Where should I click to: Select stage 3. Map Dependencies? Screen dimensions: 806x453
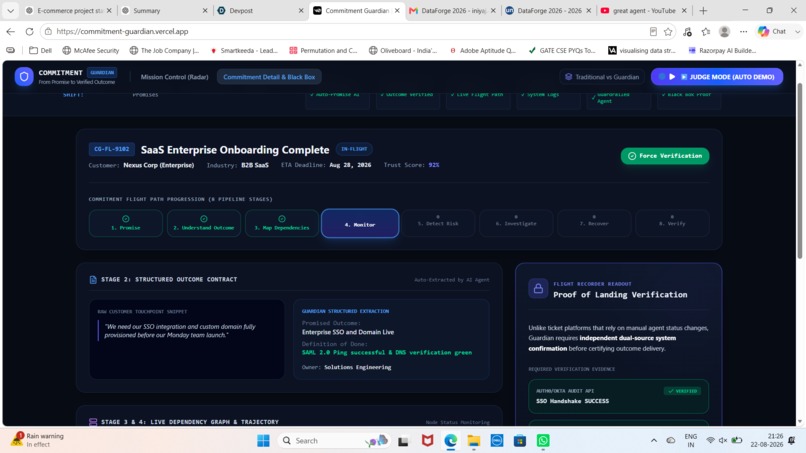pos(282,223)
